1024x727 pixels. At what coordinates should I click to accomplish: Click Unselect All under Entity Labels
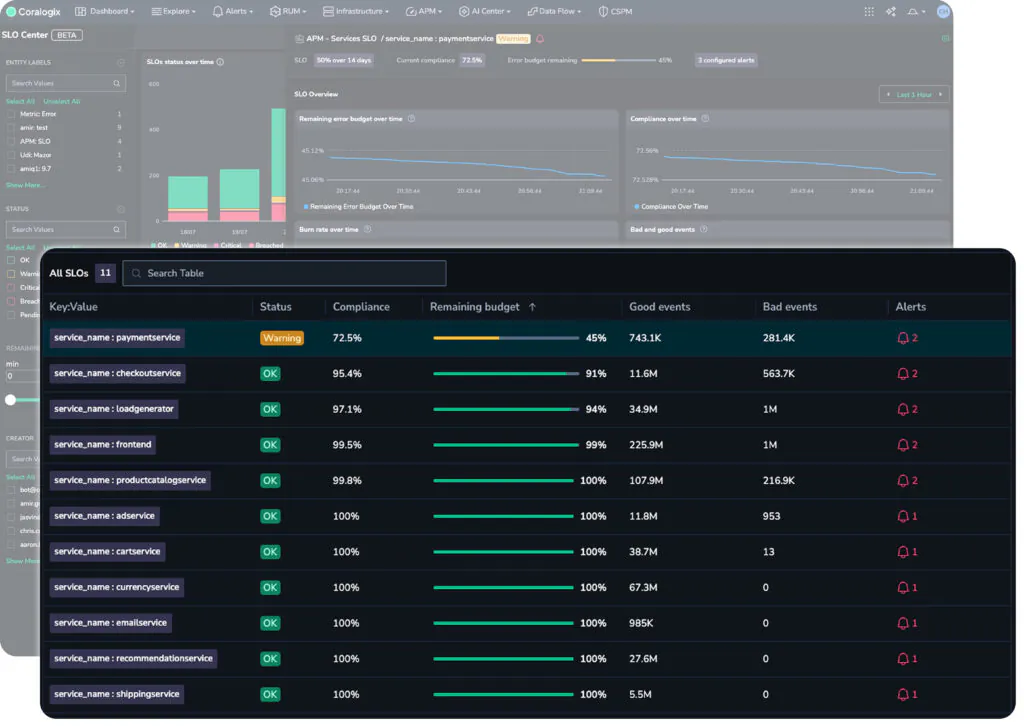point(61,102)
